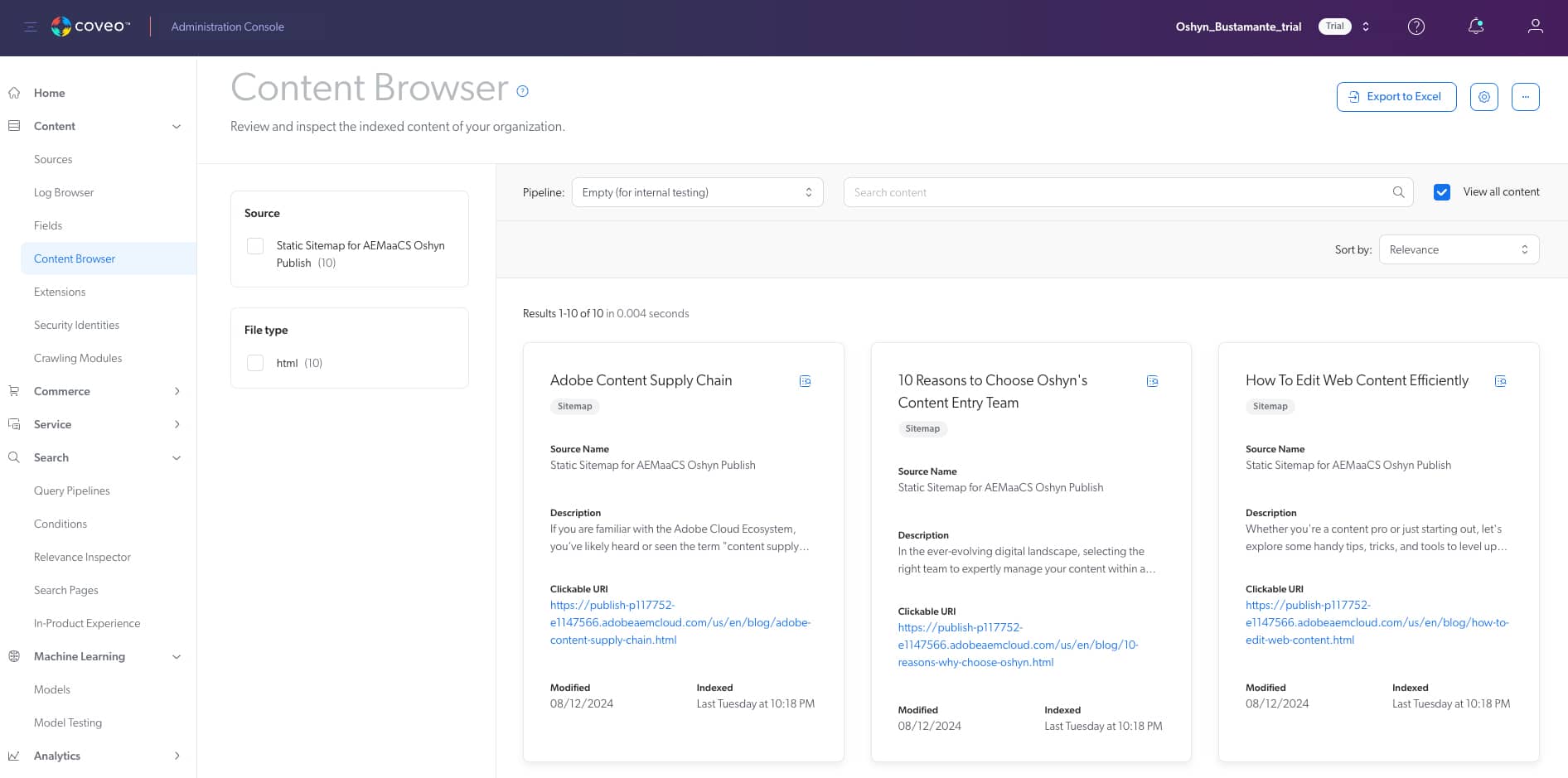Screen dimensions: 1568x778
Task: Click the quick view icon on Adobe Content Supply Chain
Action: tap(805, 381)
